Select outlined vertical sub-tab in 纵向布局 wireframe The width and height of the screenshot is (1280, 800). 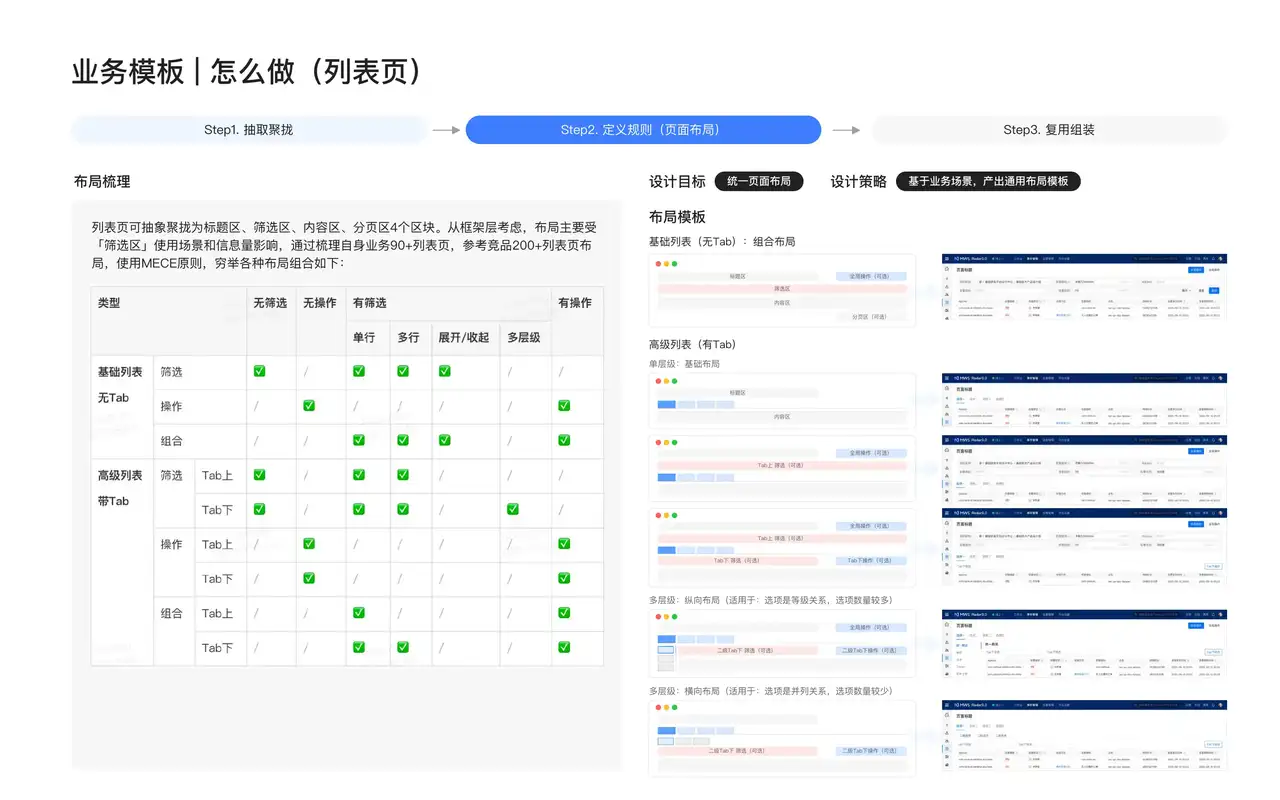pyautogui.click(x=666, y=651)
